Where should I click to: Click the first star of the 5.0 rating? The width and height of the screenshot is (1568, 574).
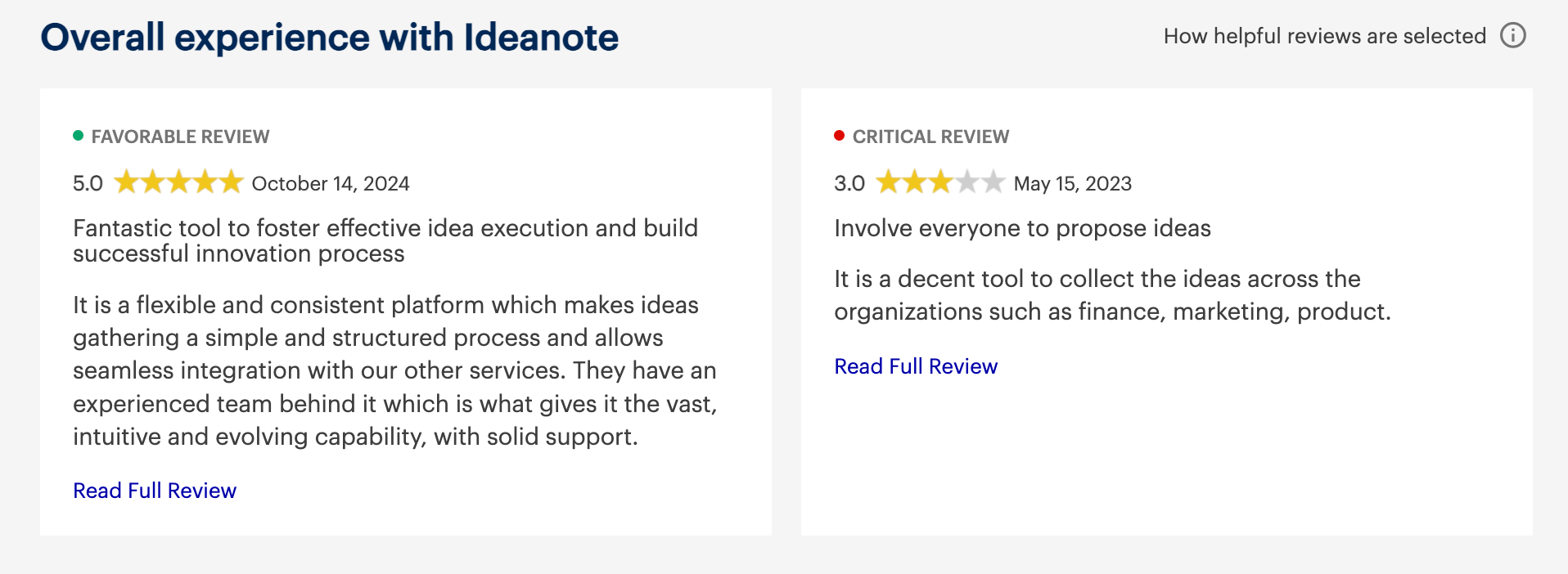coord(126,182)
